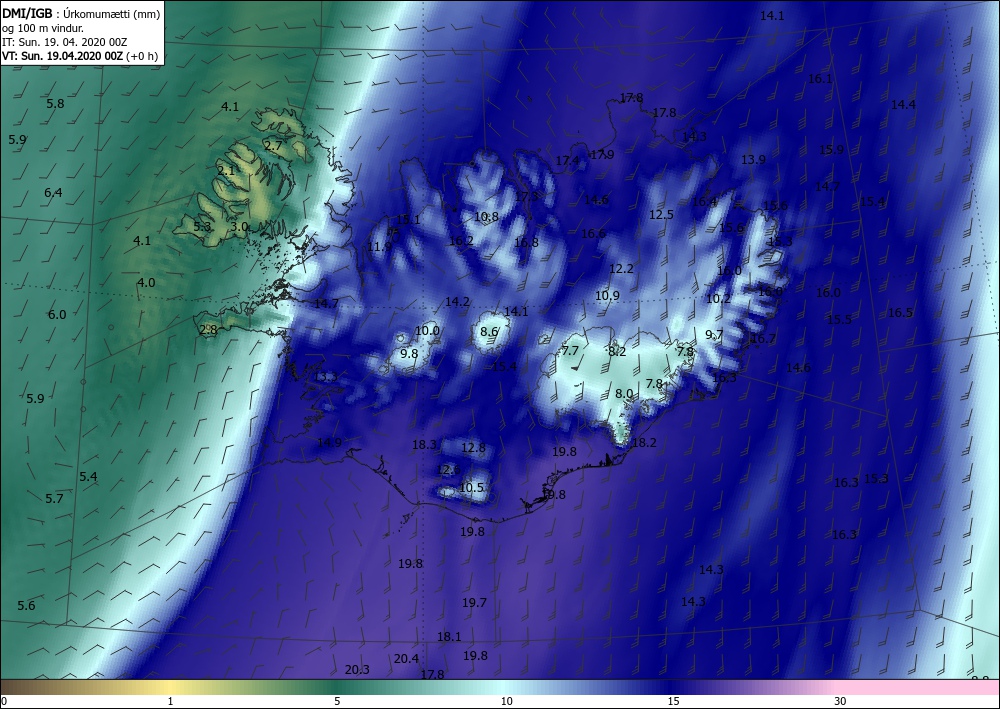Click the map value 8.2
This screenshot has height=709, width=1000.
(617, 351)
